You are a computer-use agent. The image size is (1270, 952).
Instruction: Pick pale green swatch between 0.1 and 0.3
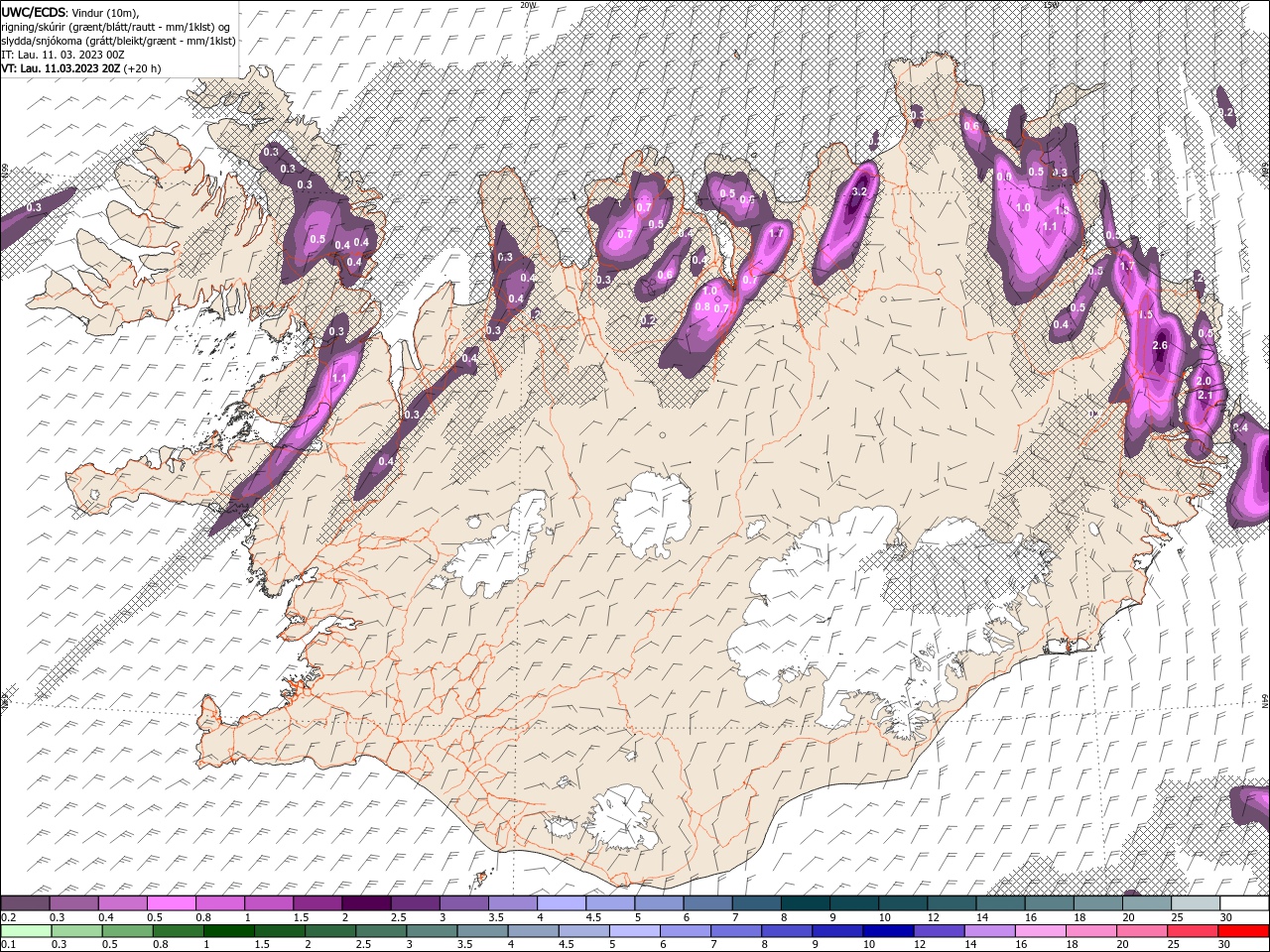click(25, 931)
